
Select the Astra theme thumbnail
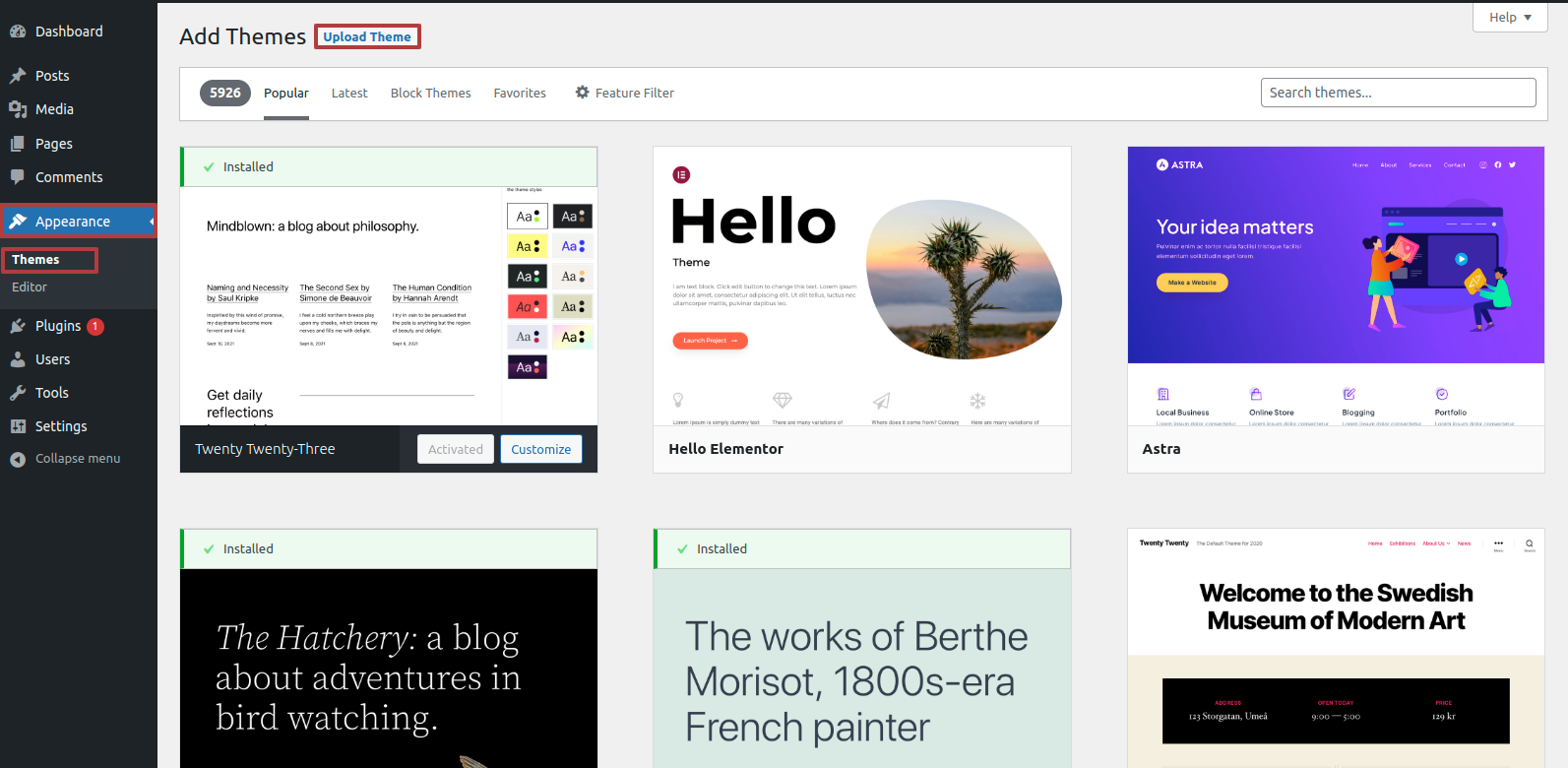[x=1336, y=286]
